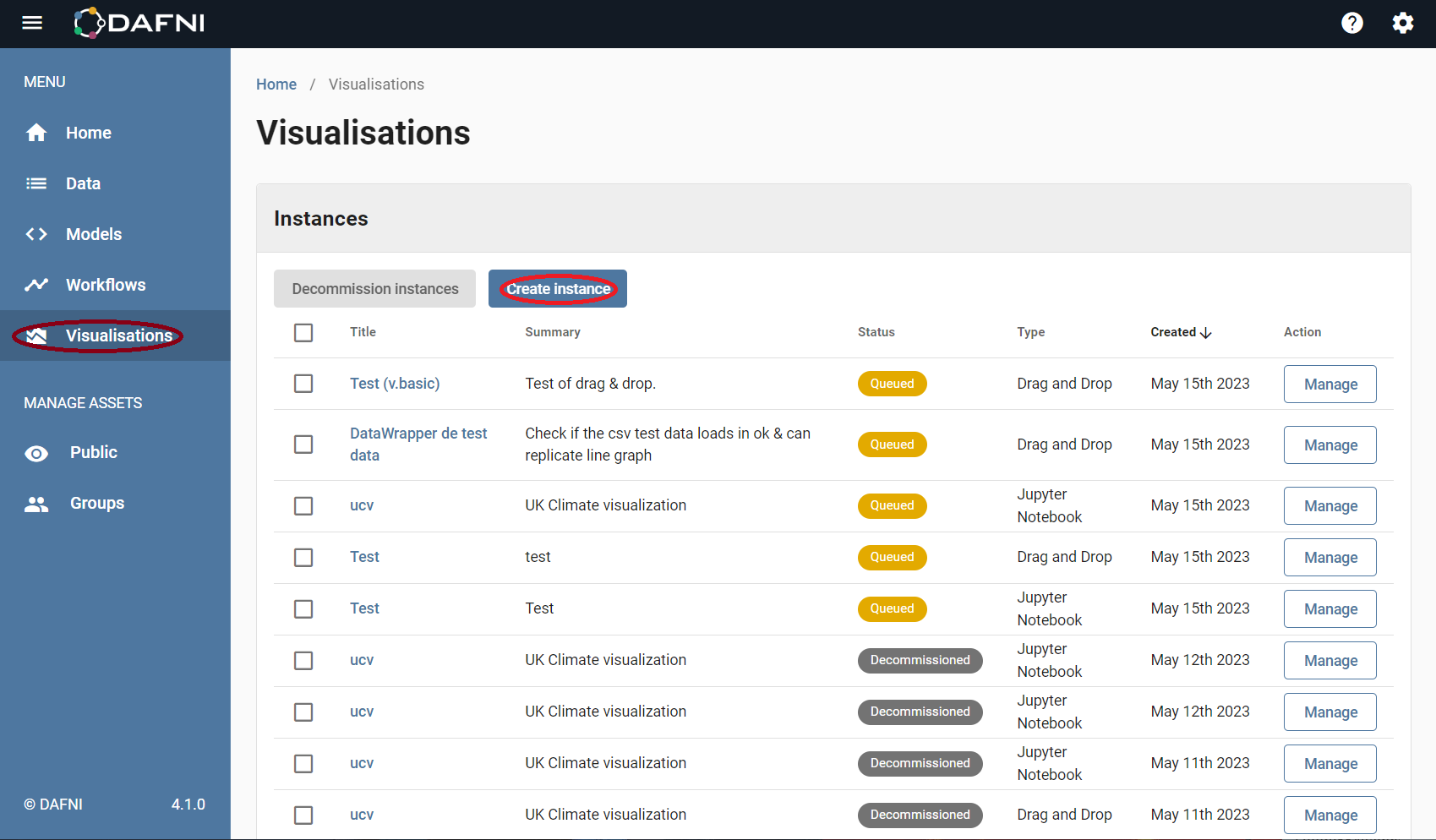The width and height of the screenshot is (1436, 840).
Task: Click the Create instance button
Action: point(557,288)
